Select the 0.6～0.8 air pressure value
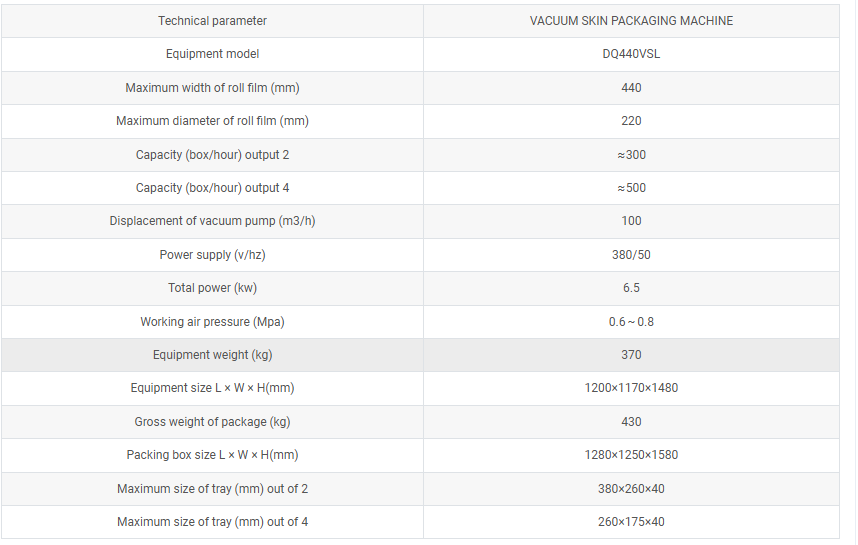 point(631,322)
